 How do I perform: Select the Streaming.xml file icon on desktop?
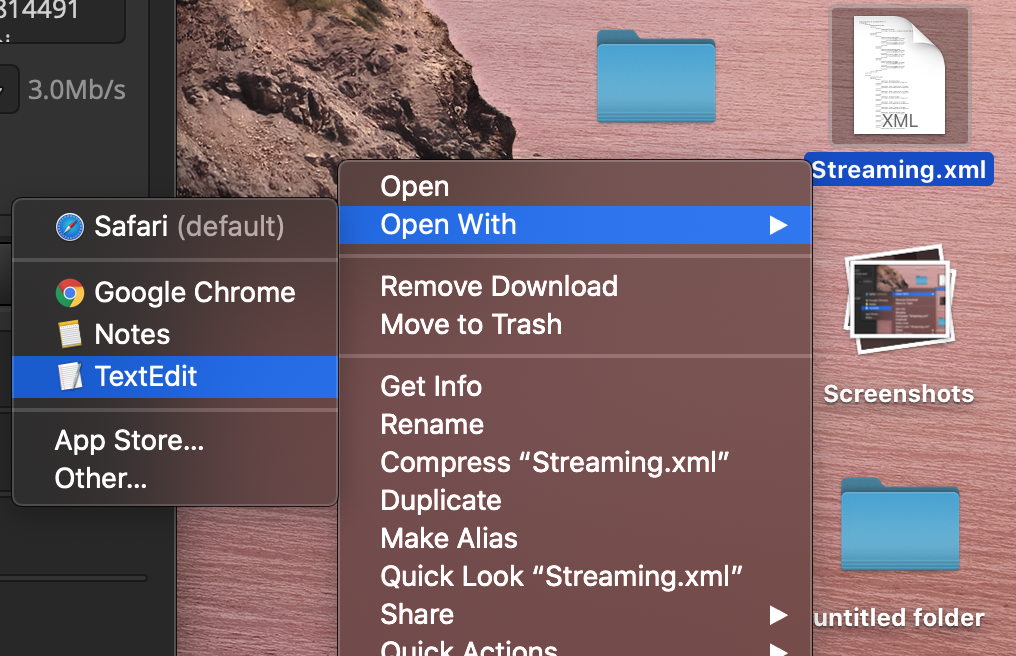coord(898,77)
